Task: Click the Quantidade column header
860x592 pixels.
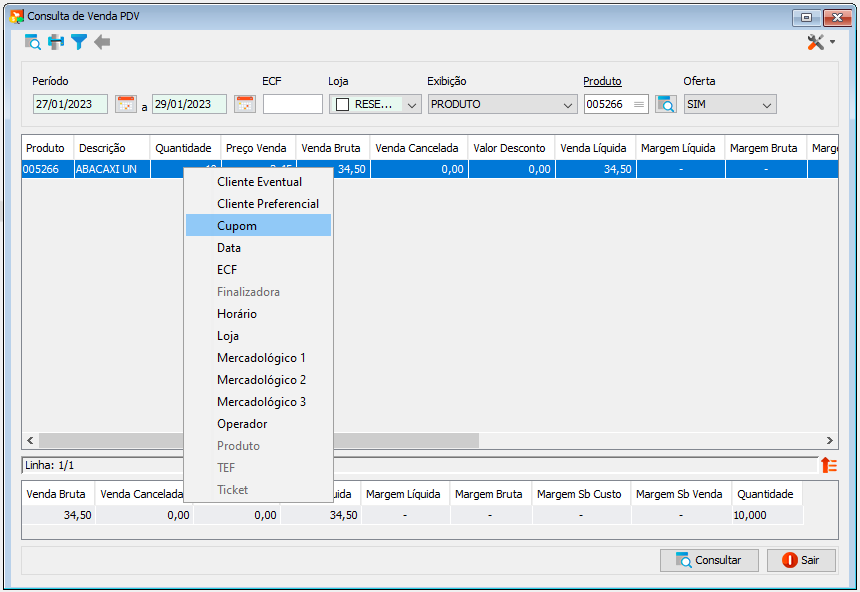Action: (185, 148)
